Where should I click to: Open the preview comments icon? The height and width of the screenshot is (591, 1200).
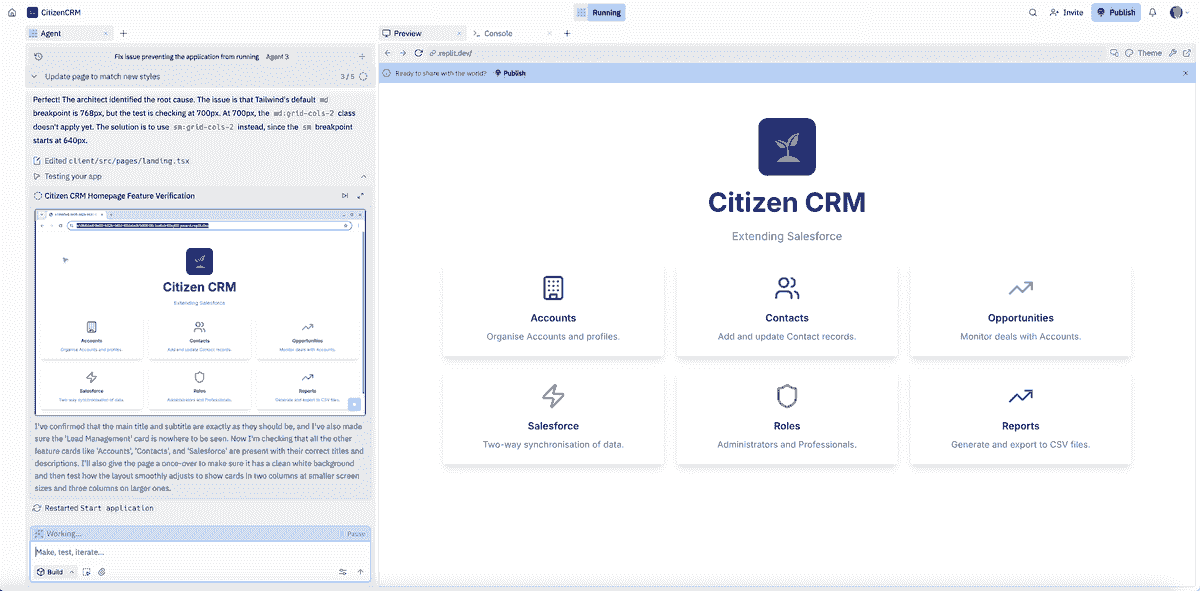(1115, 53)
